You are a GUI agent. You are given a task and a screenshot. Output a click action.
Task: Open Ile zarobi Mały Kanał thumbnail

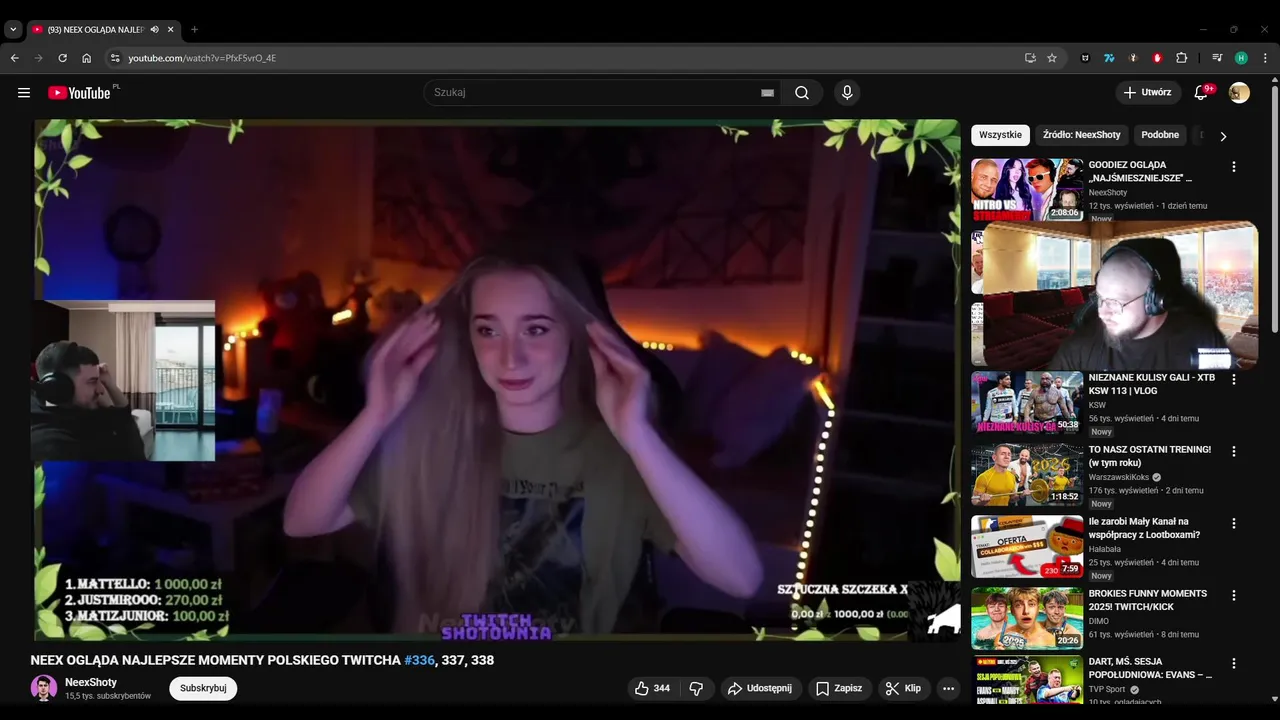pyautogui.click(x=1027, y=546)
